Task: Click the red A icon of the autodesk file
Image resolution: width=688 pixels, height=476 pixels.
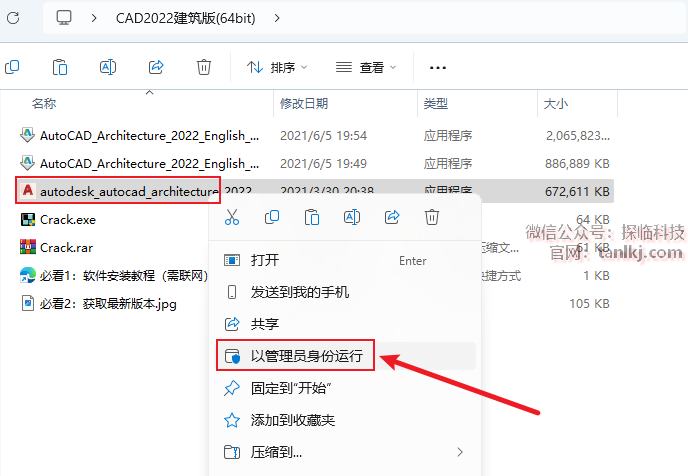Action: tap(28, 191)
